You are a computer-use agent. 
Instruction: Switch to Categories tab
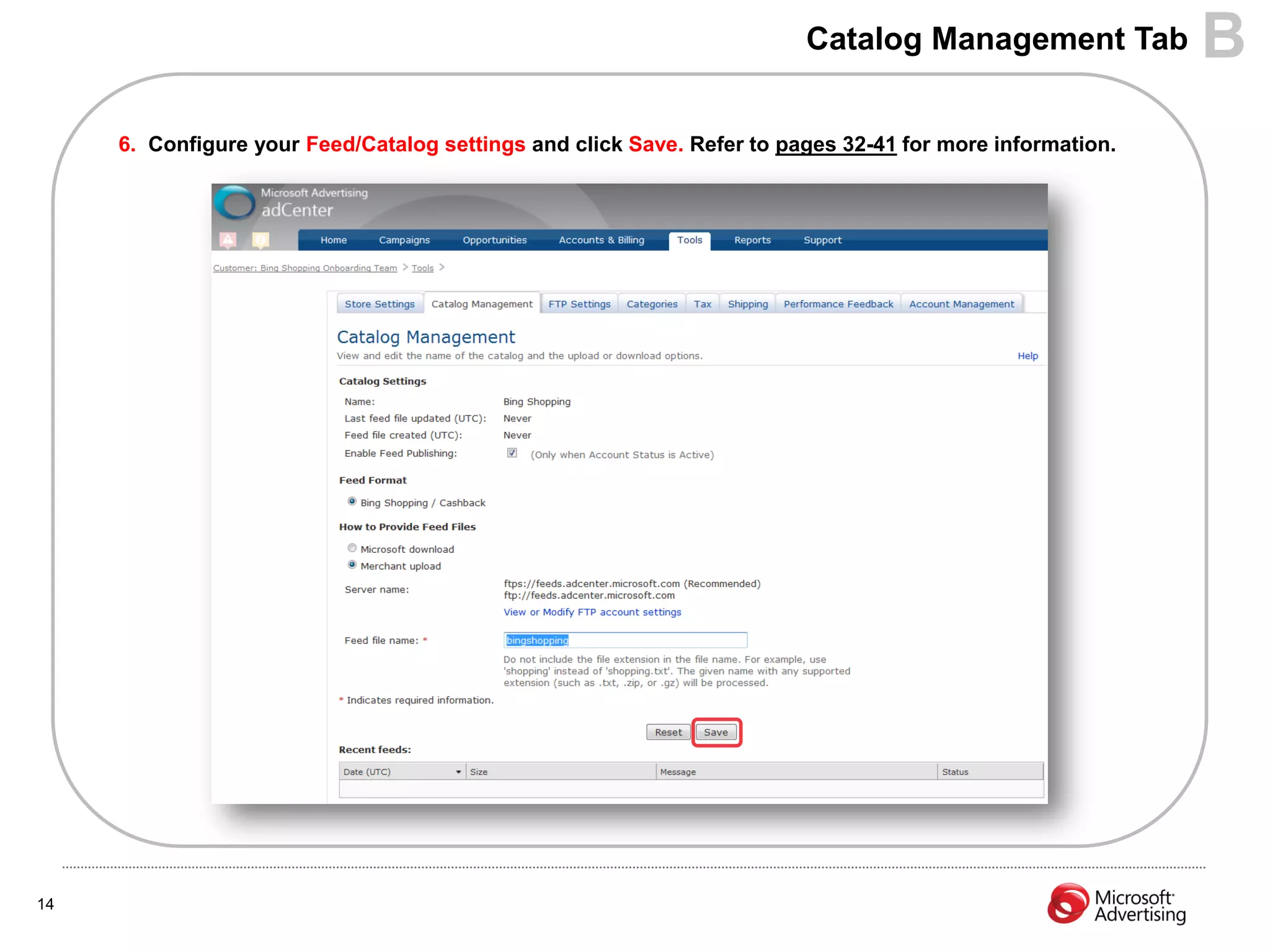coord(652,304)
